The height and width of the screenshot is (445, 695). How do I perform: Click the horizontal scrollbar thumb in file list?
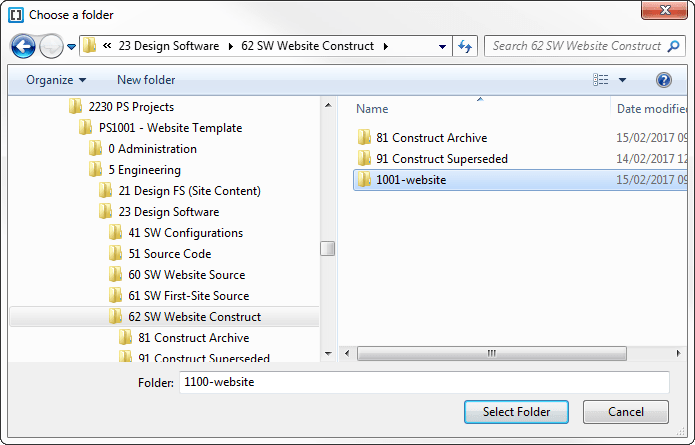492,353
